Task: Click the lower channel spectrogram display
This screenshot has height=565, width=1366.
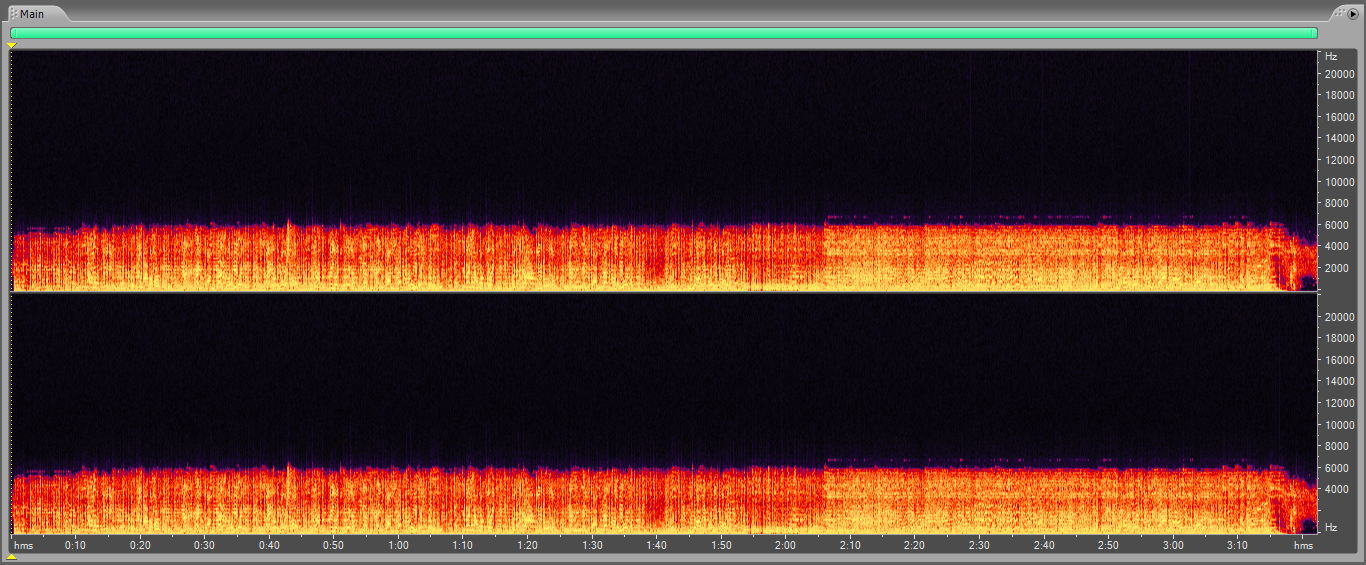Action: [x=664, y=414]
